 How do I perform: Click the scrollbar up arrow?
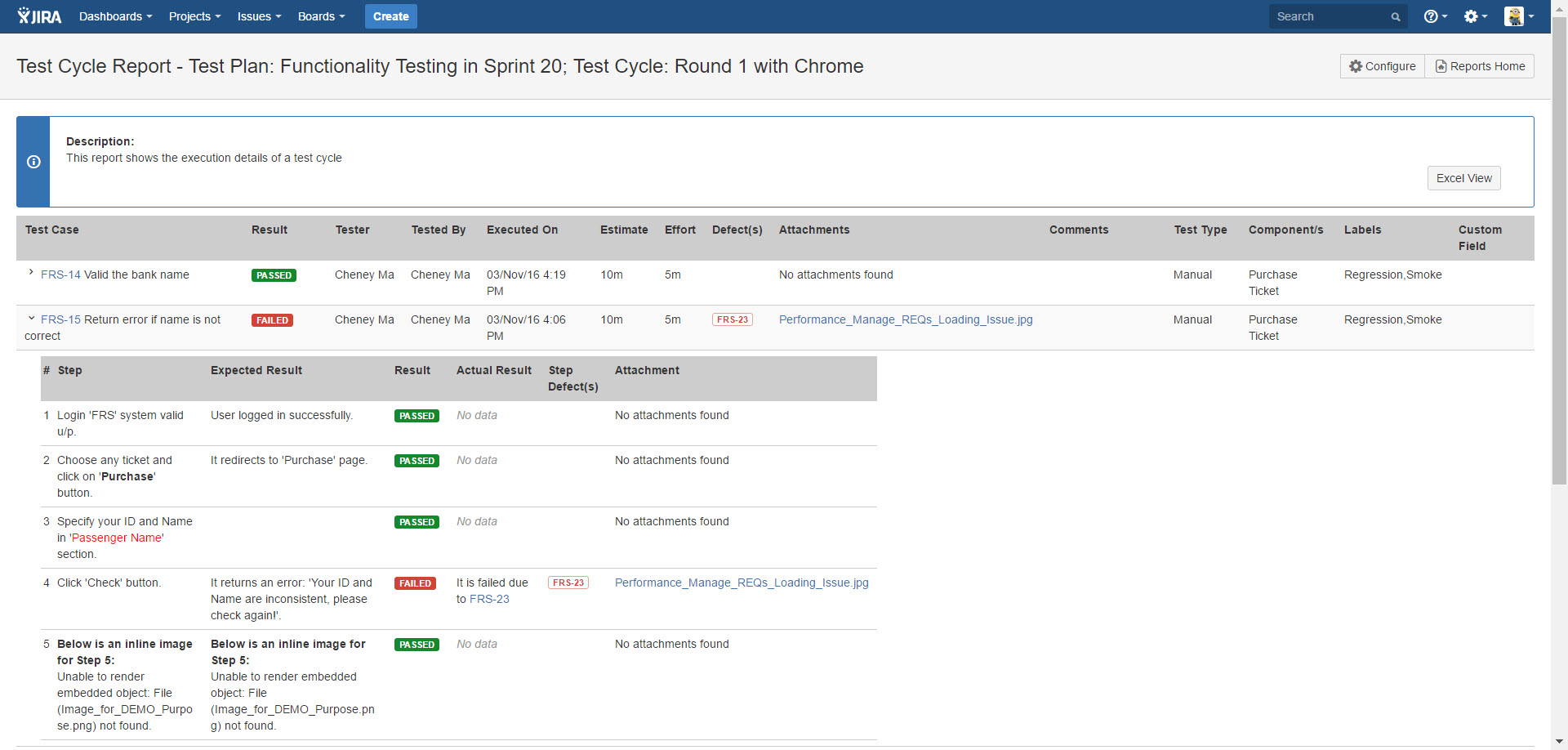point(1559,7)
